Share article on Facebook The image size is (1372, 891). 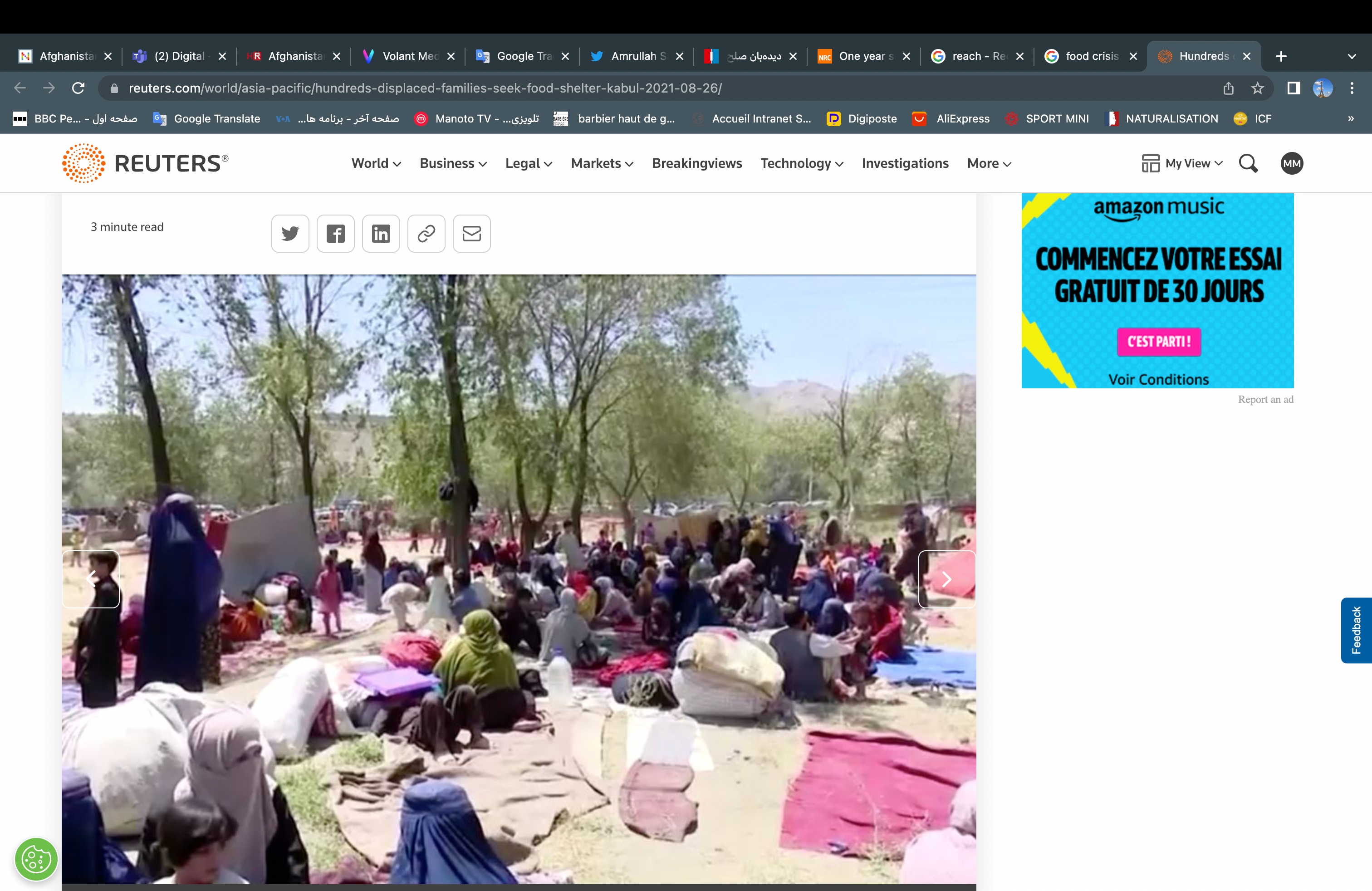(335, 234)
